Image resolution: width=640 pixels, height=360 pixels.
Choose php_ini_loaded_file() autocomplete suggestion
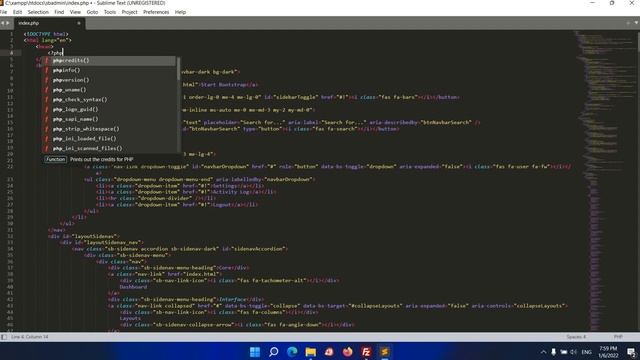(109, 139)
